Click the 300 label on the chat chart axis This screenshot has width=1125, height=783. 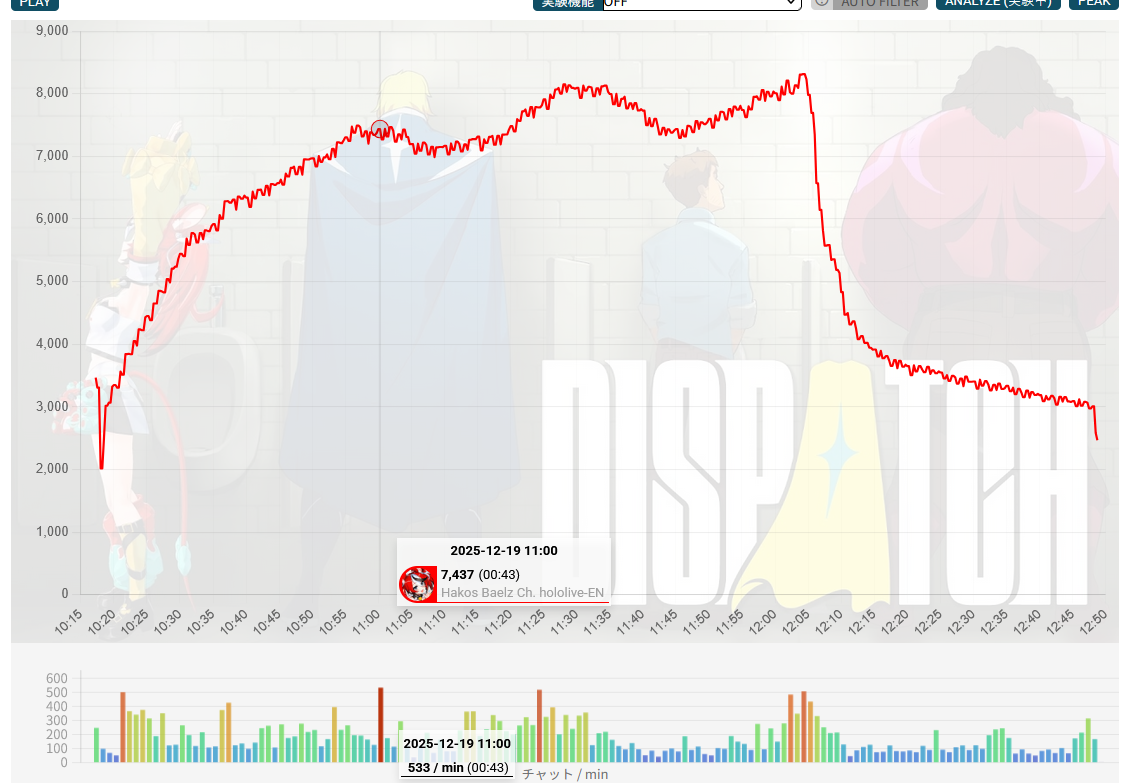[x=57, y=721]
